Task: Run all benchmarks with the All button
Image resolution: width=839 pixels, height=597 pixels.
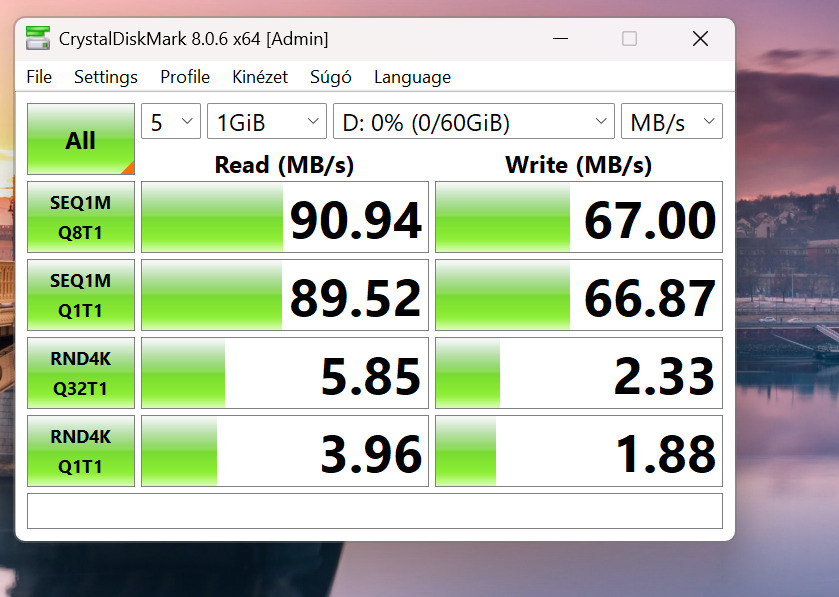Action: (81, 139)
